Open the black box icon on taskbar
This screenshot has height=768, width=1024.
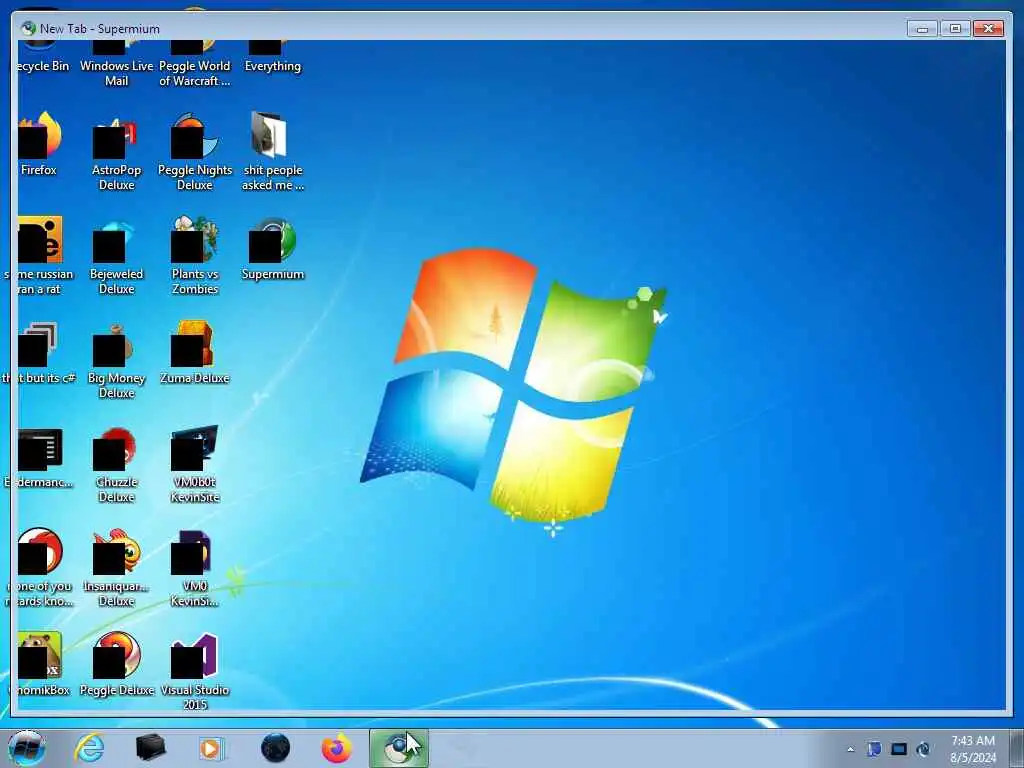150,748
